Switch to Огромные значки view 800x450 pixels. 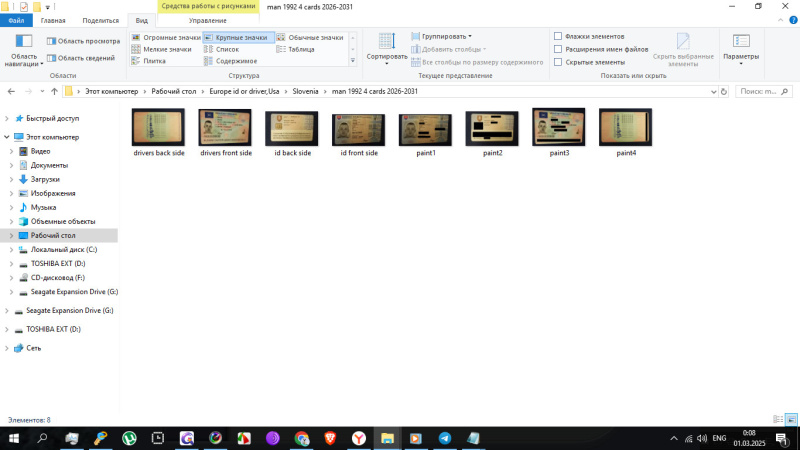click(x=166, y=37)
